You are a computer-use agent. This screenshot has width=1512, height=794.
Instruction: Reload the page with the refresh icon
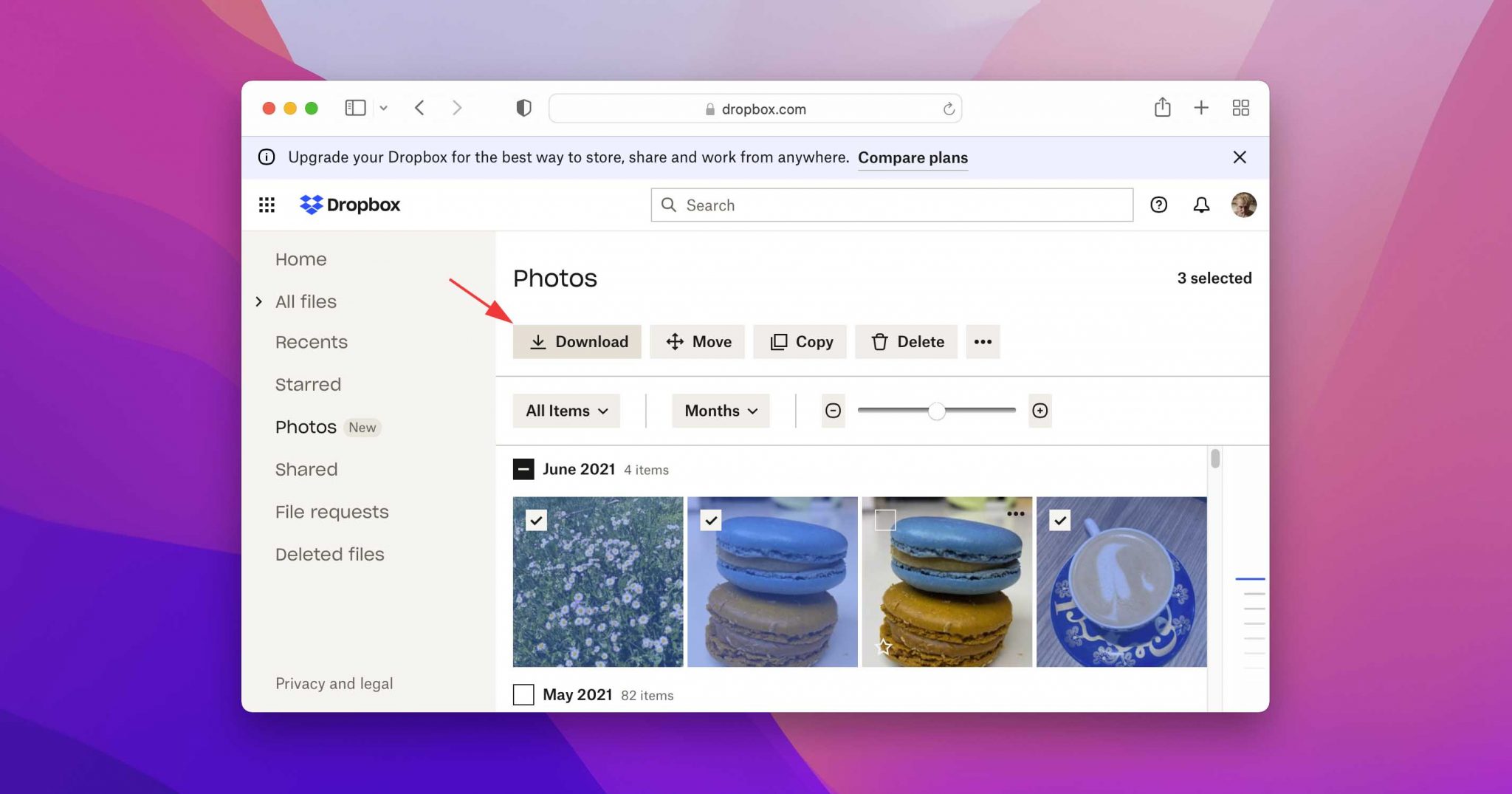click(949, 109)
